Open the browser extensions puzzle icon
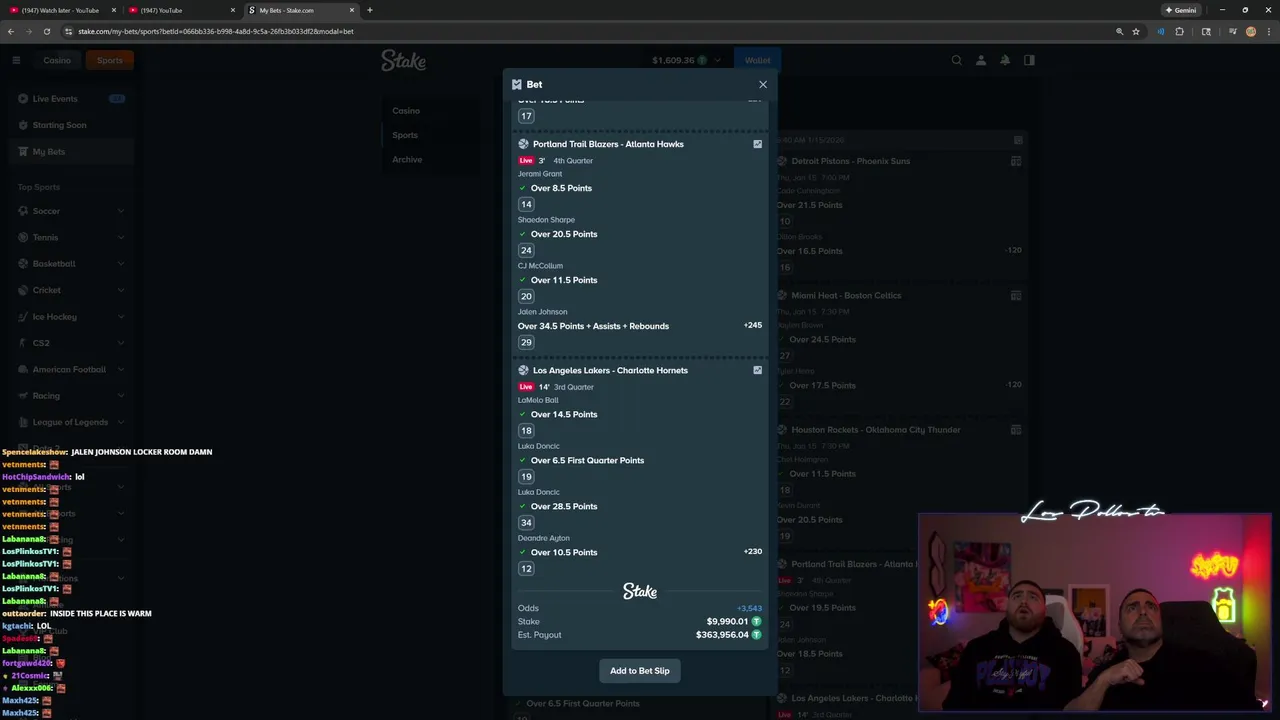1280x720 pixels. point(1180,31)
